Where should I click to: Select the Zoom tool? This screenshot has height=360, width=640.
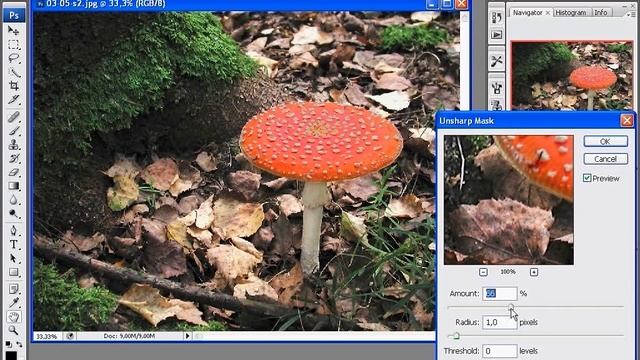[x=13, y=330]
